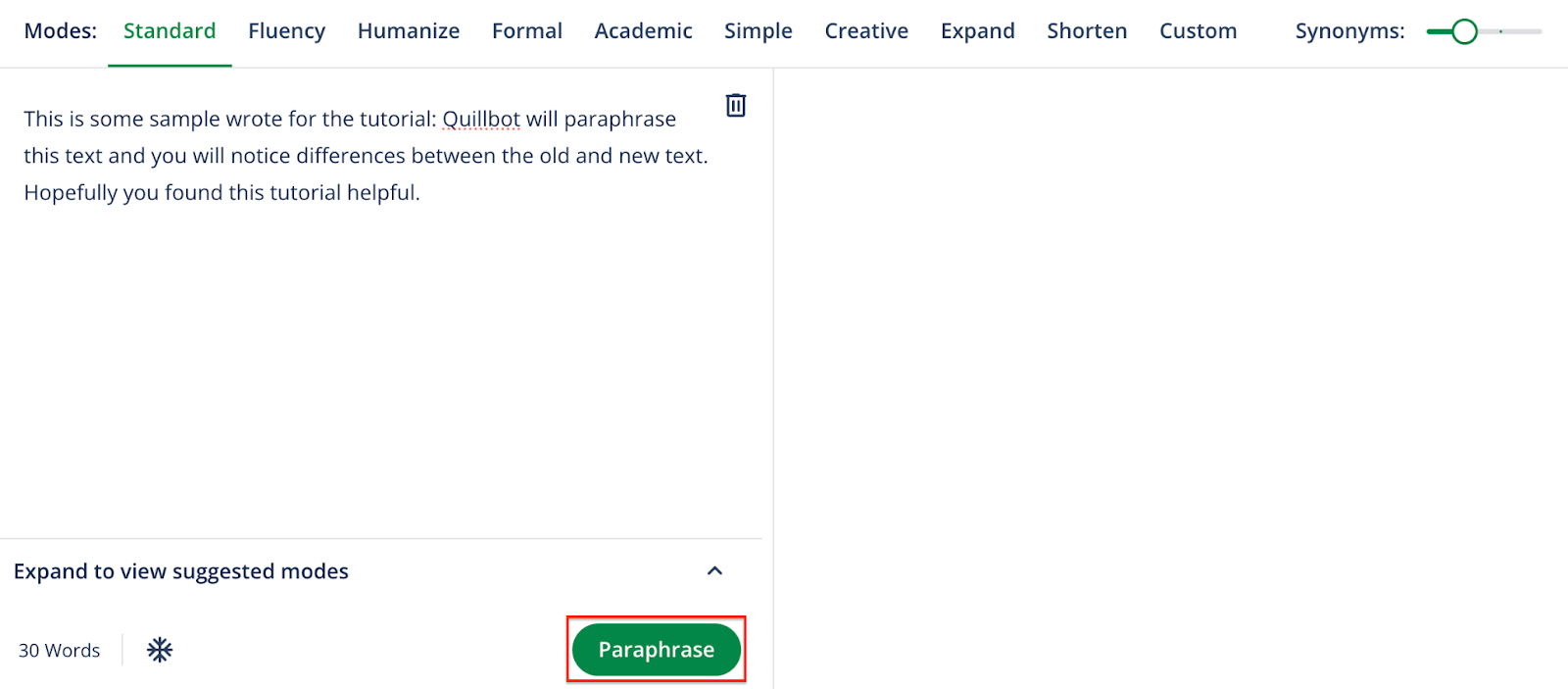Click the trash delete text icon
Image resolution: width=1568 pixels, height=689 pixels.
point(736,105)
